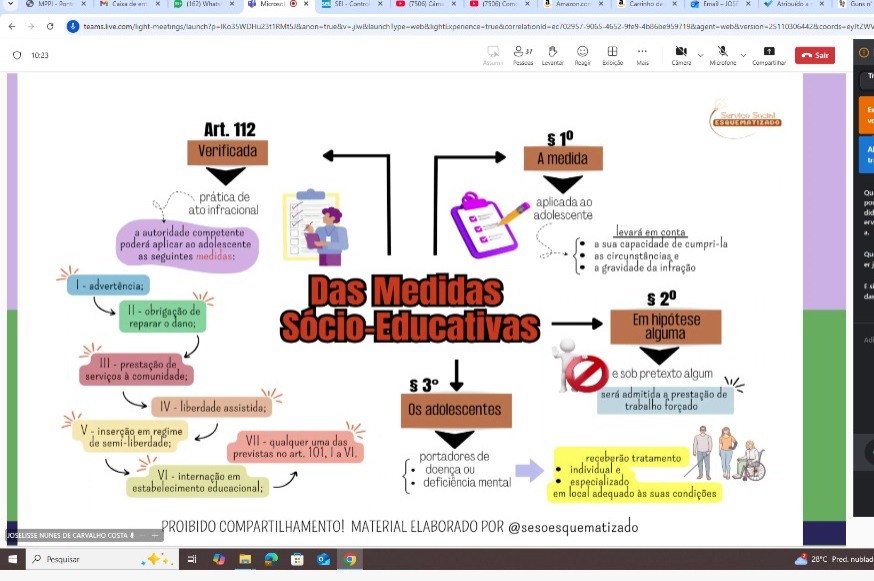
Task: Click the shield icon beside meeting timer
Action: tap(16, 55)
